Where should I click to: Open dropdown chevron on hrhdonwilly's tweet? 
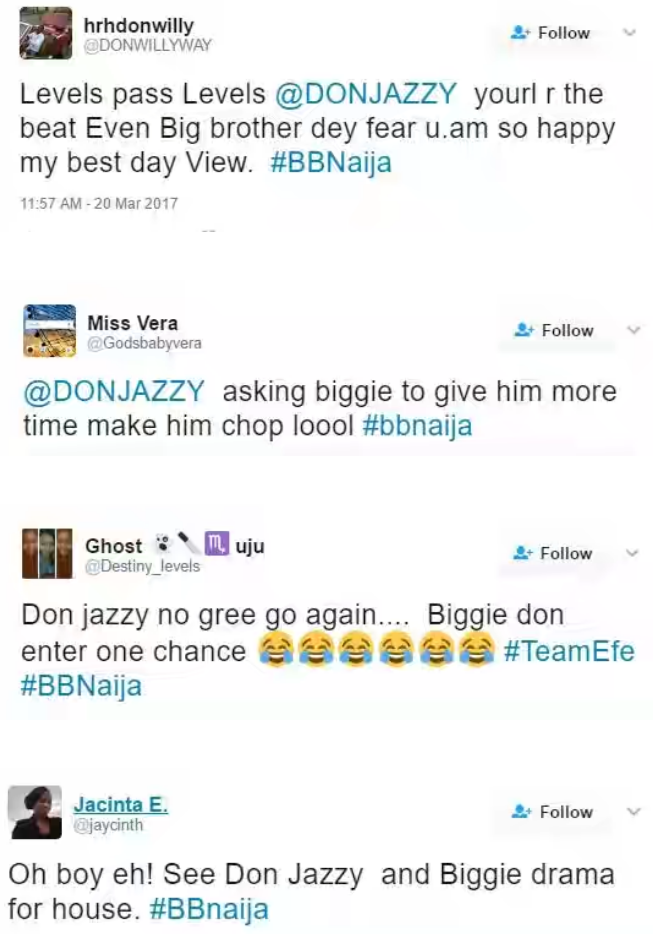coord(629,33)
